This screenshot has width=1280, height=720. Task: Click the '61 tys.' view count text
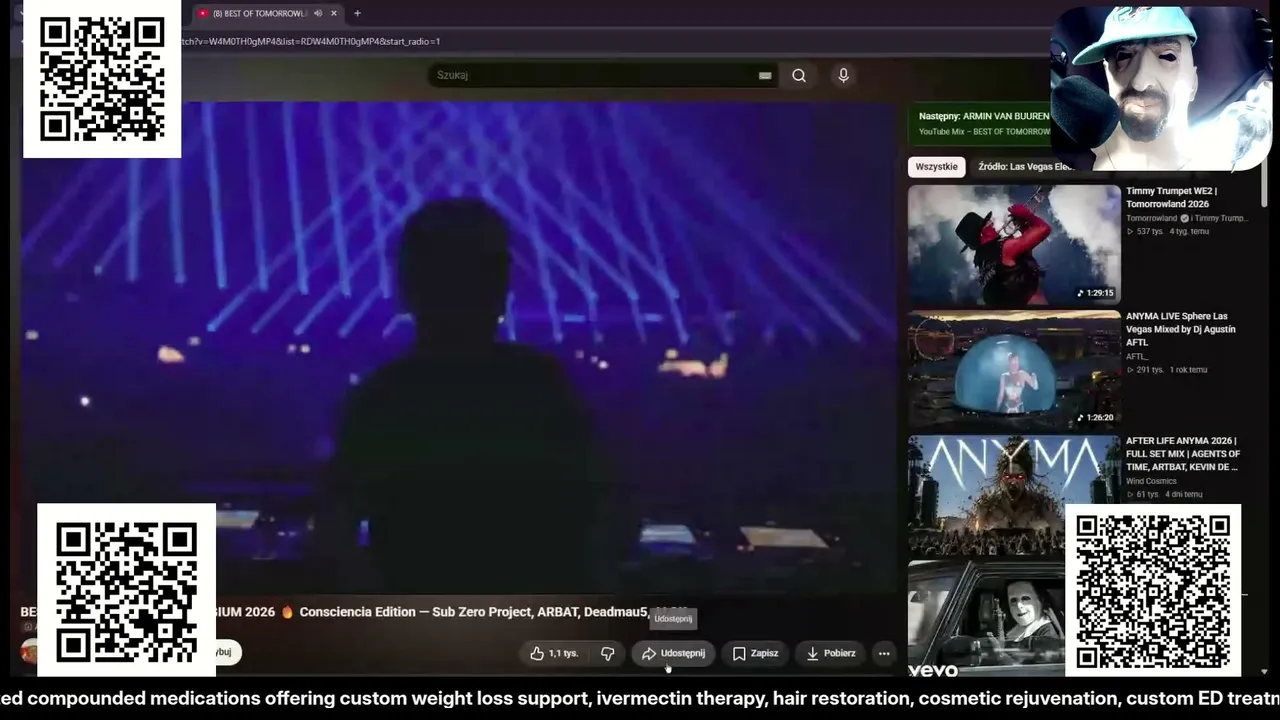point(1147,495)
